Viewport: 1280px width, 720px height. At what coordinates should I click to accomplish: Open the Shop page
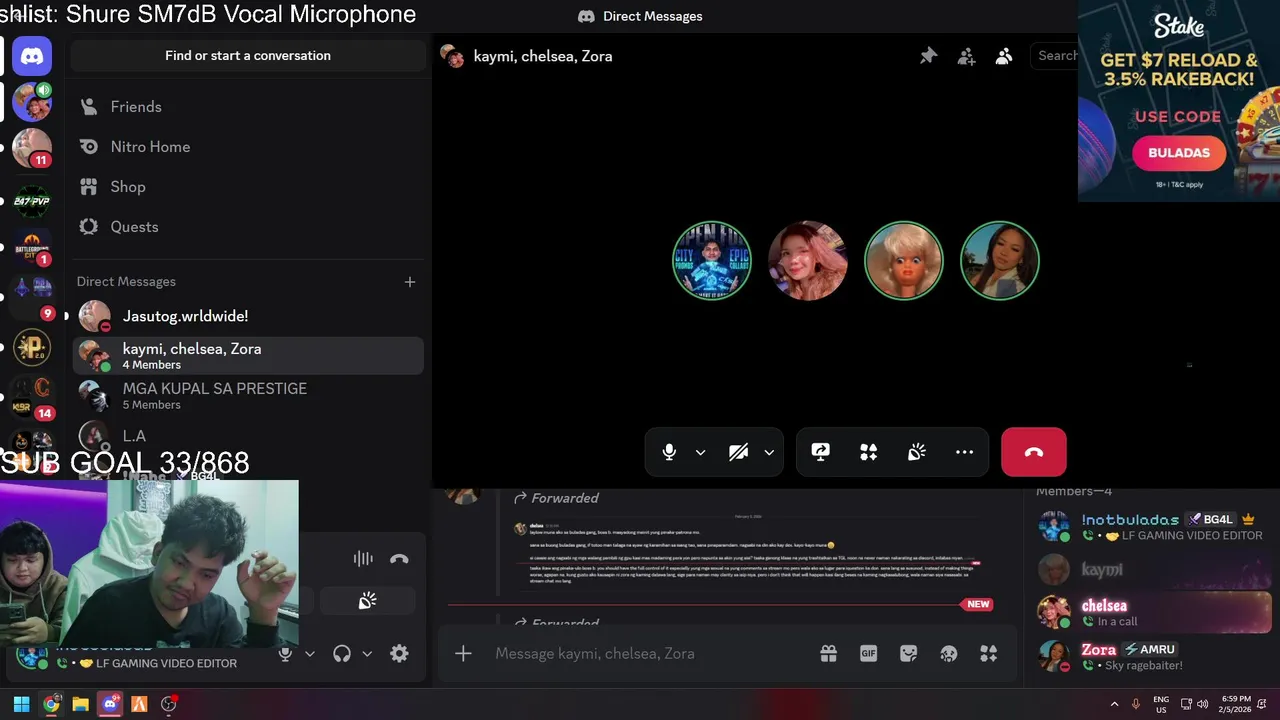pos(248,187)
